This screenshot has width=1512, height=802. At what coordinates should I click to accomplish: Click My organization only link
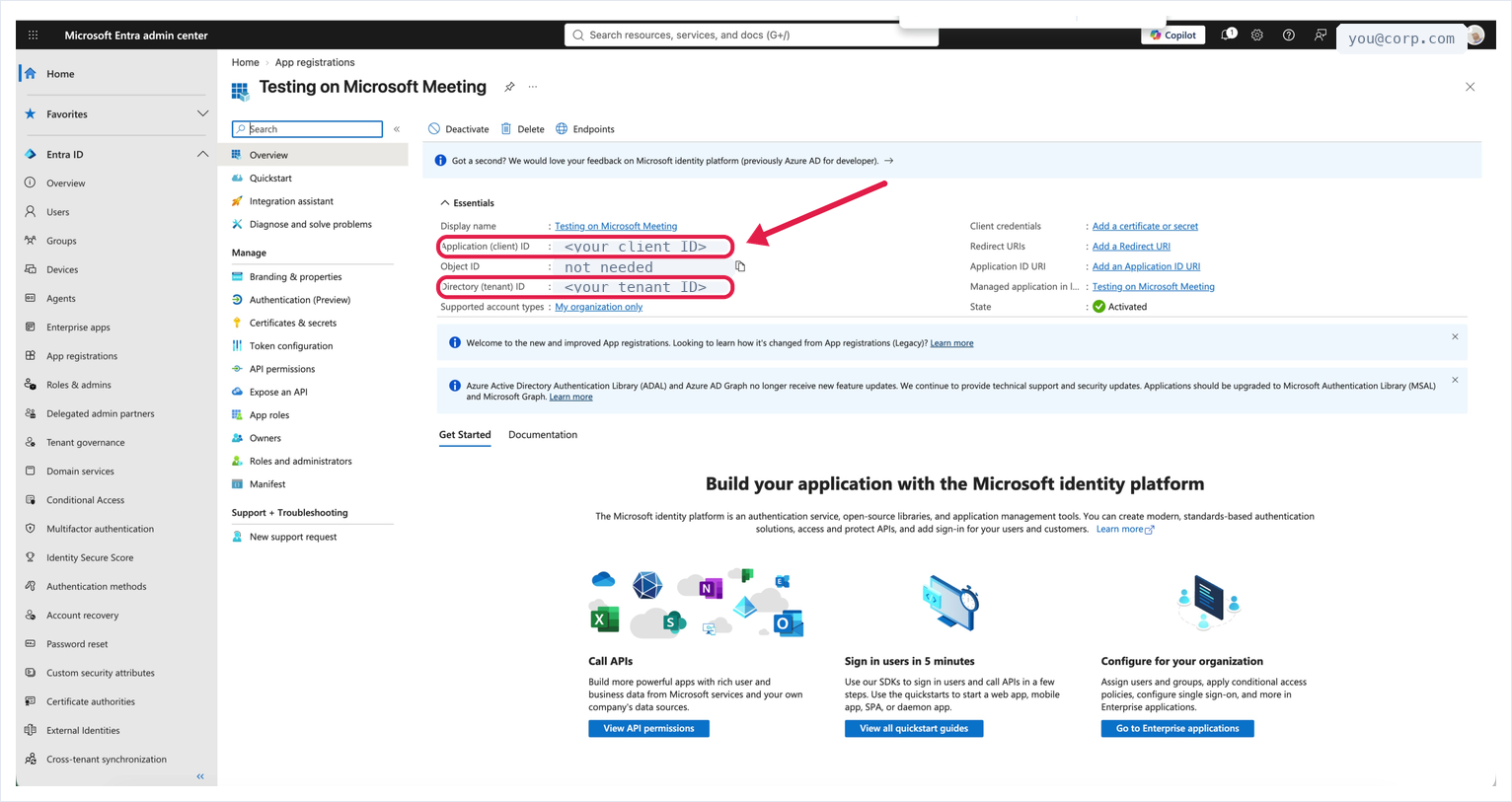point(598,307)
